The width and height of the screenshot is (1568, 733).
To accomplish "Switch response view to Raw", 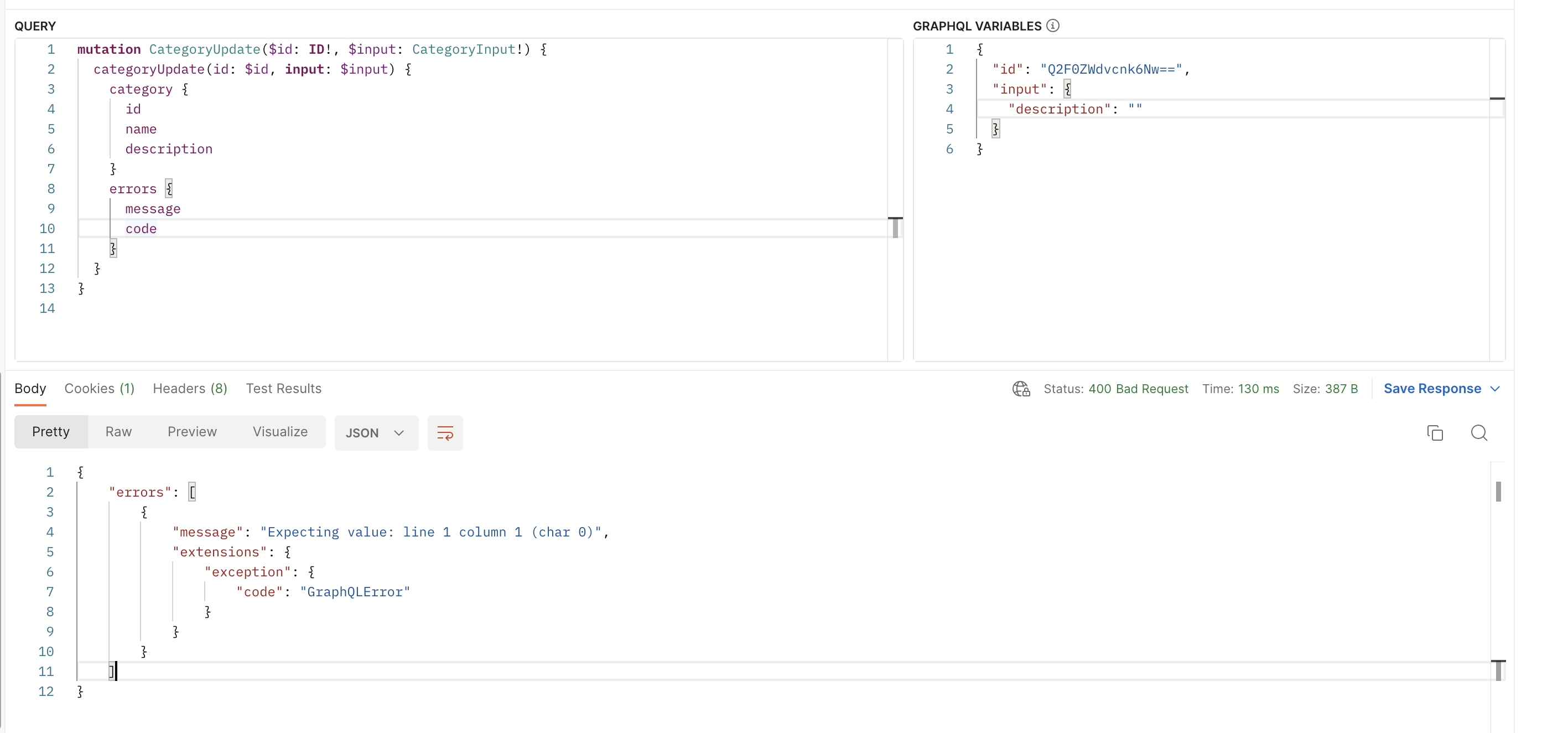I will coord(118,431).
